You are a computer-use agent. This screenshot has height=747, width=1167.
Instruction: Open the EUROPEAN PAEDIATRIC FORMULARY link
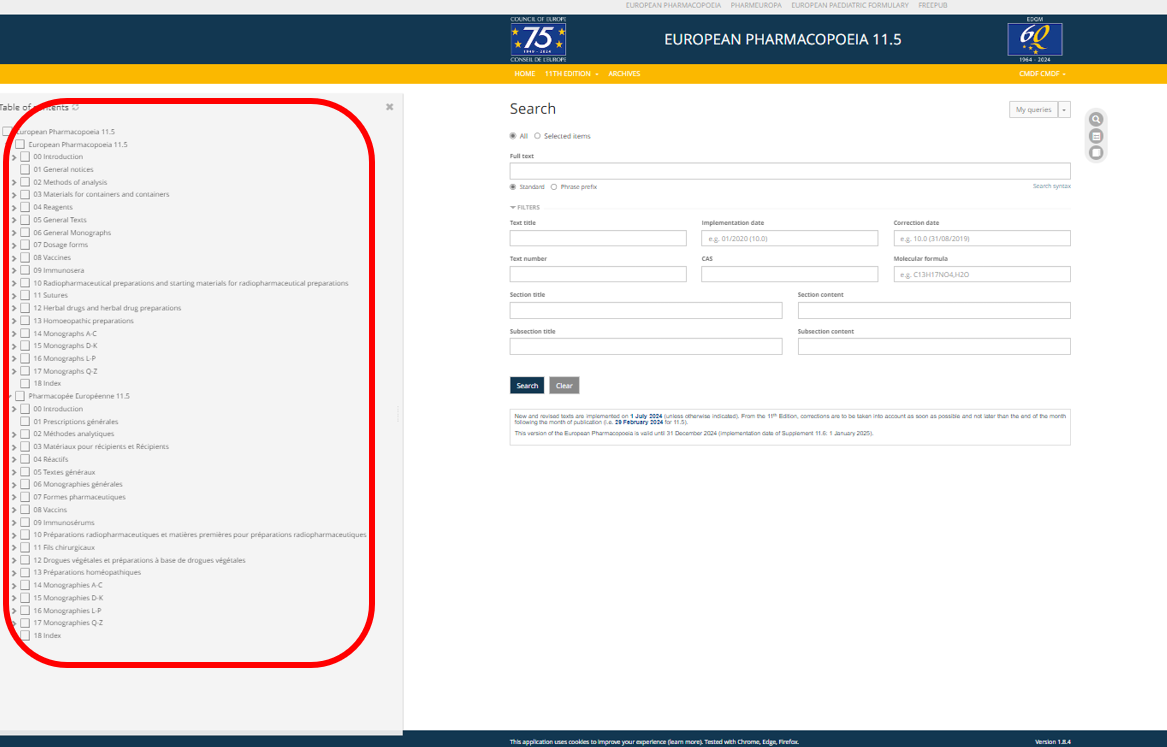[850, 5]
